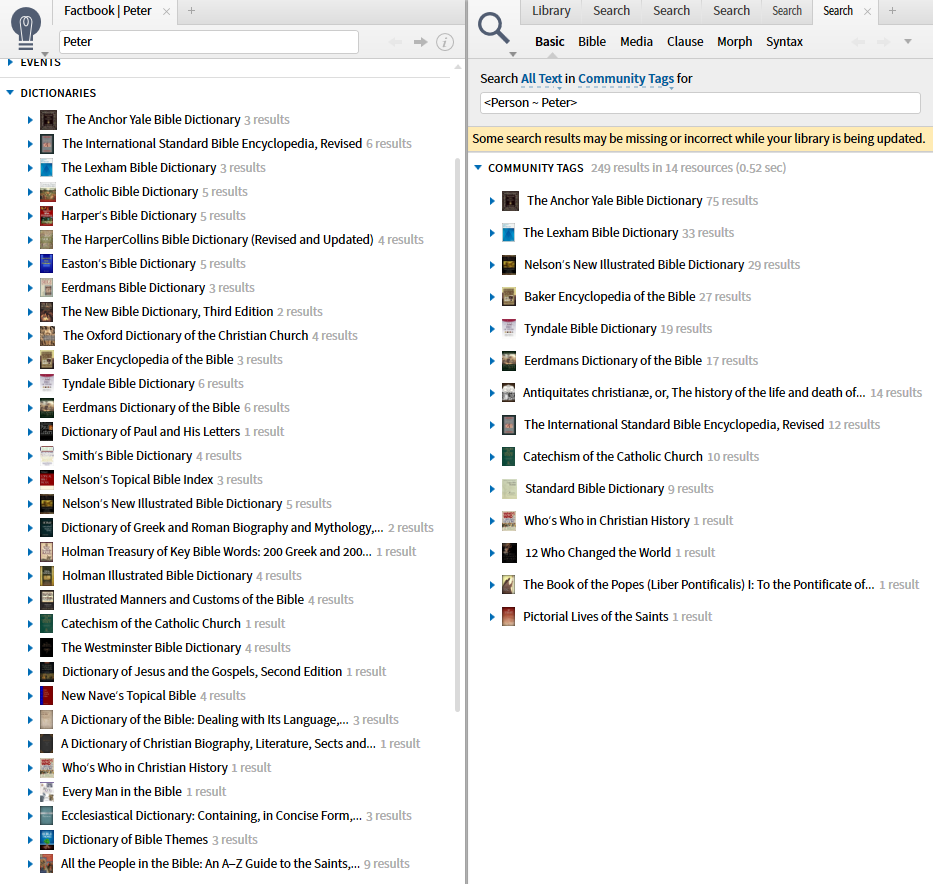Click the Factbook vertical scrollbar
The height and width of the screenshot is (884, 933).
(x=457, y=434)
